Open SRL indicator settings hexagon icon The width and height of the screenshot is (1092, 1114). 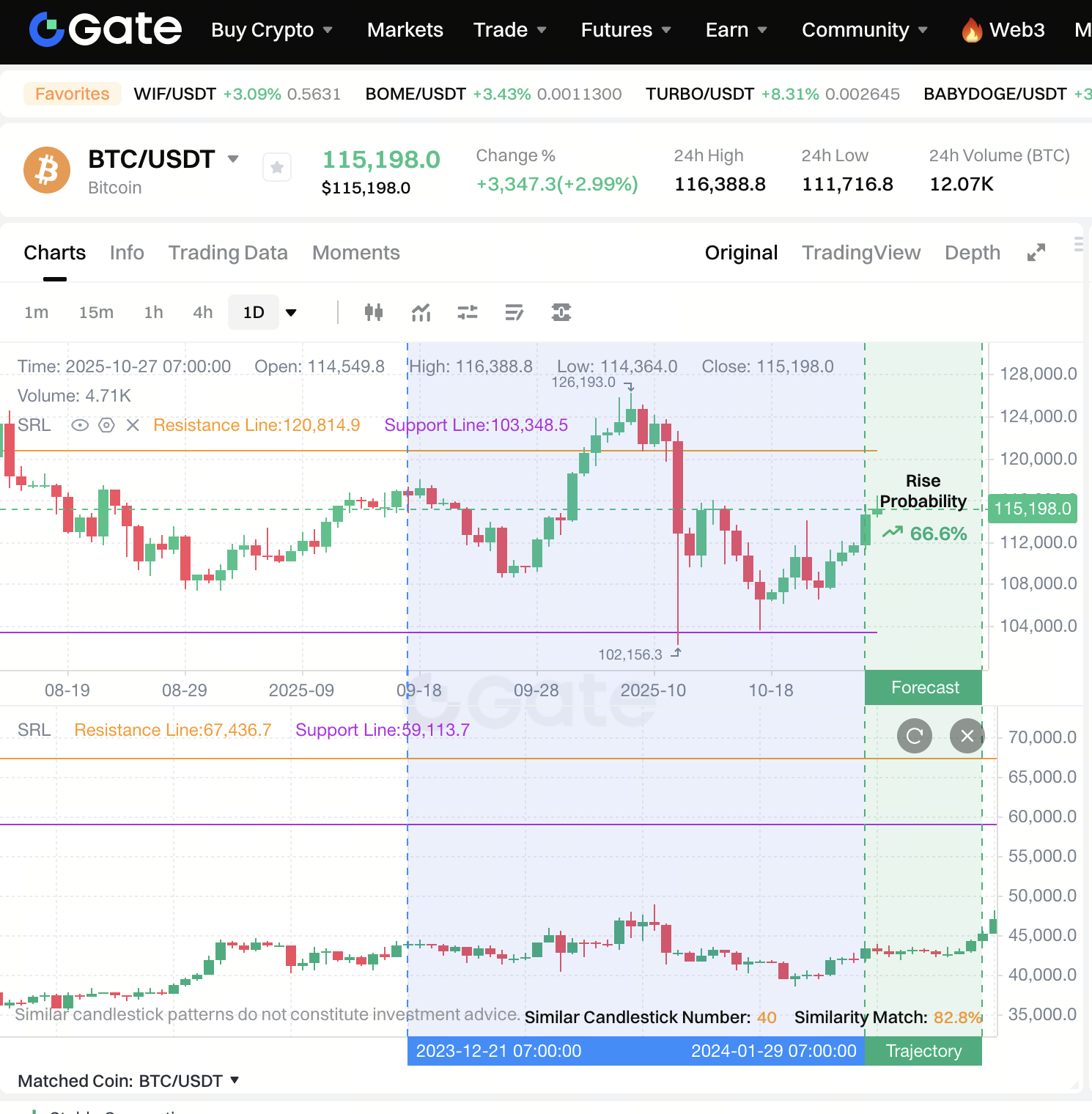106,425
